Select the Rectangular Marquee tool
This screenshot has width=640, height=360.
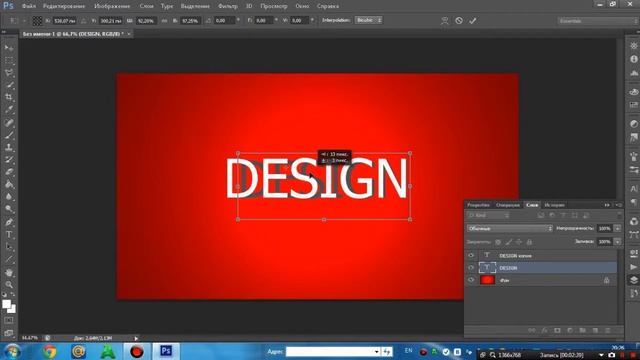[9, 61]
